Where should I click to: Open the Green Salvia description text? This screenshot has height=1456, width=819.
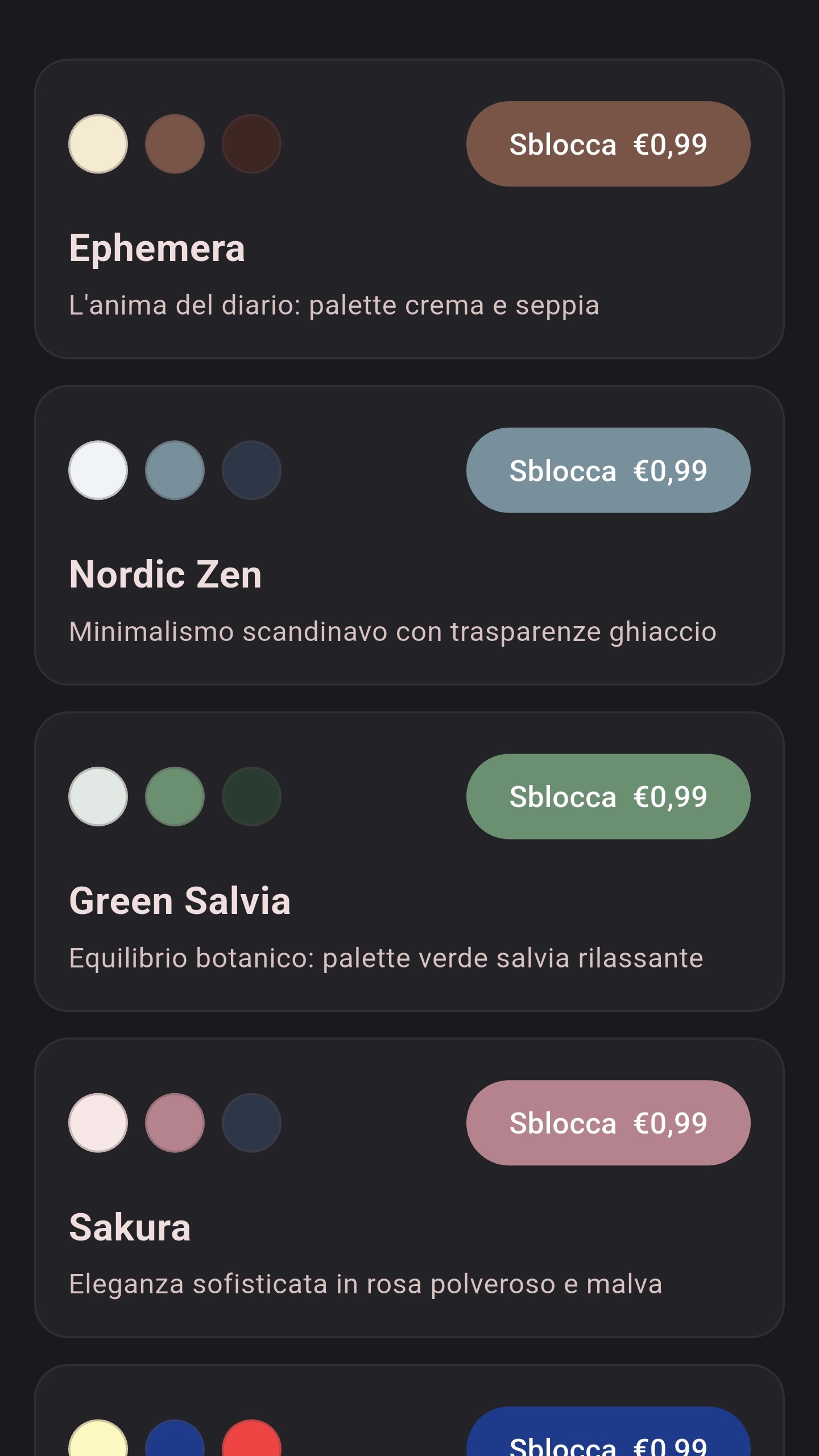[386, 958]
